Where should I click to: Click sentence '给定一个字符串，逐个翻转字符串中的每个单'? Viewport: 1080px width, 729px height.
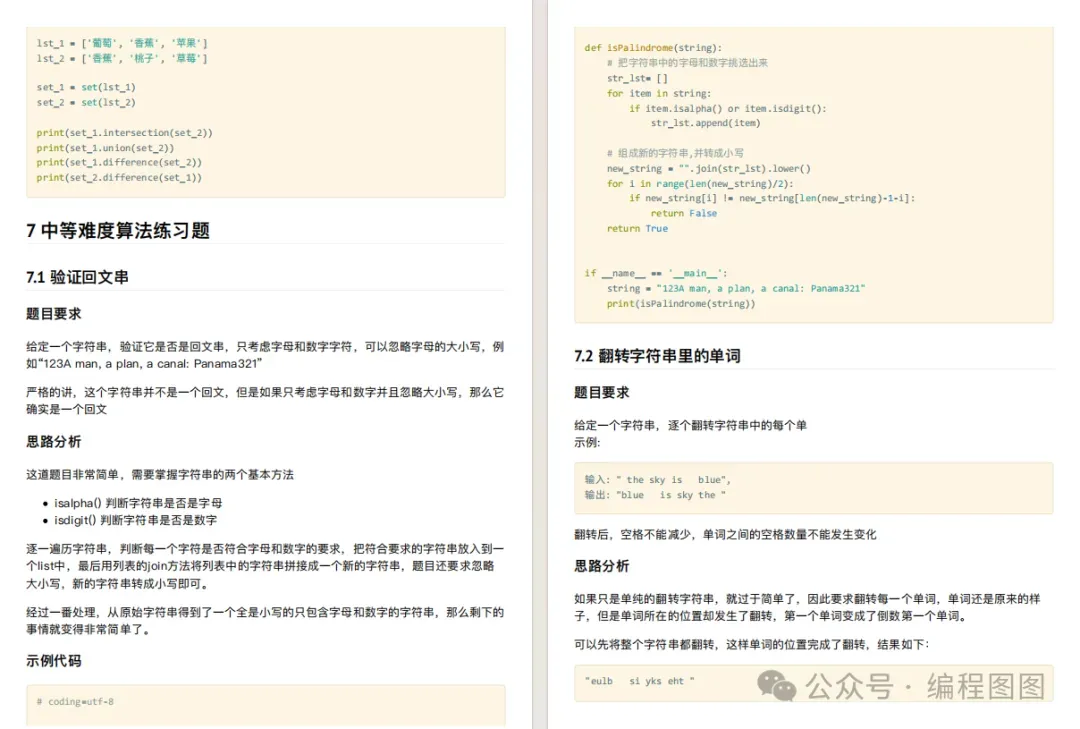(690, 425)
